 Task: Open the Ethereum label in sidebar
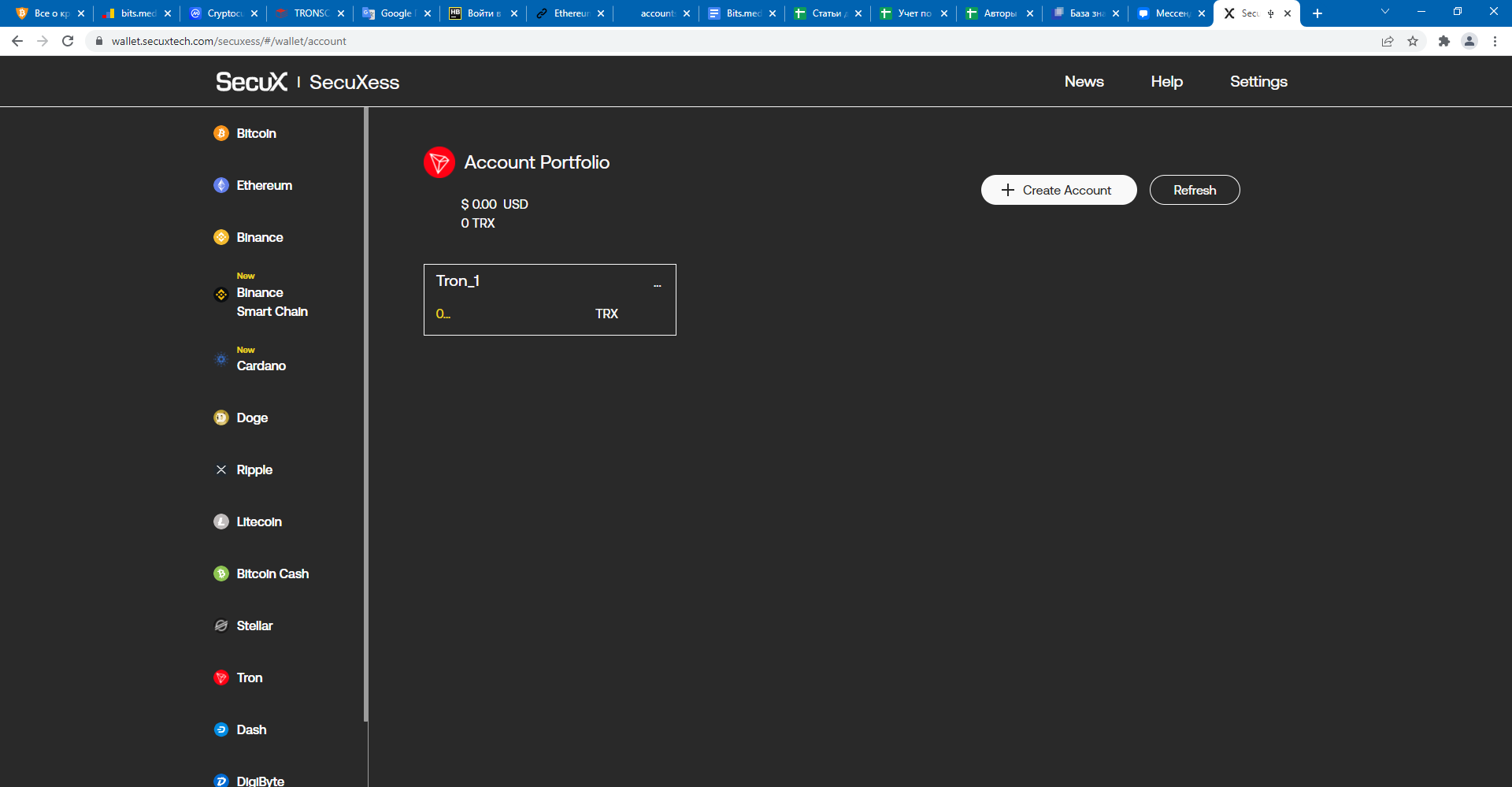point(265,186)
